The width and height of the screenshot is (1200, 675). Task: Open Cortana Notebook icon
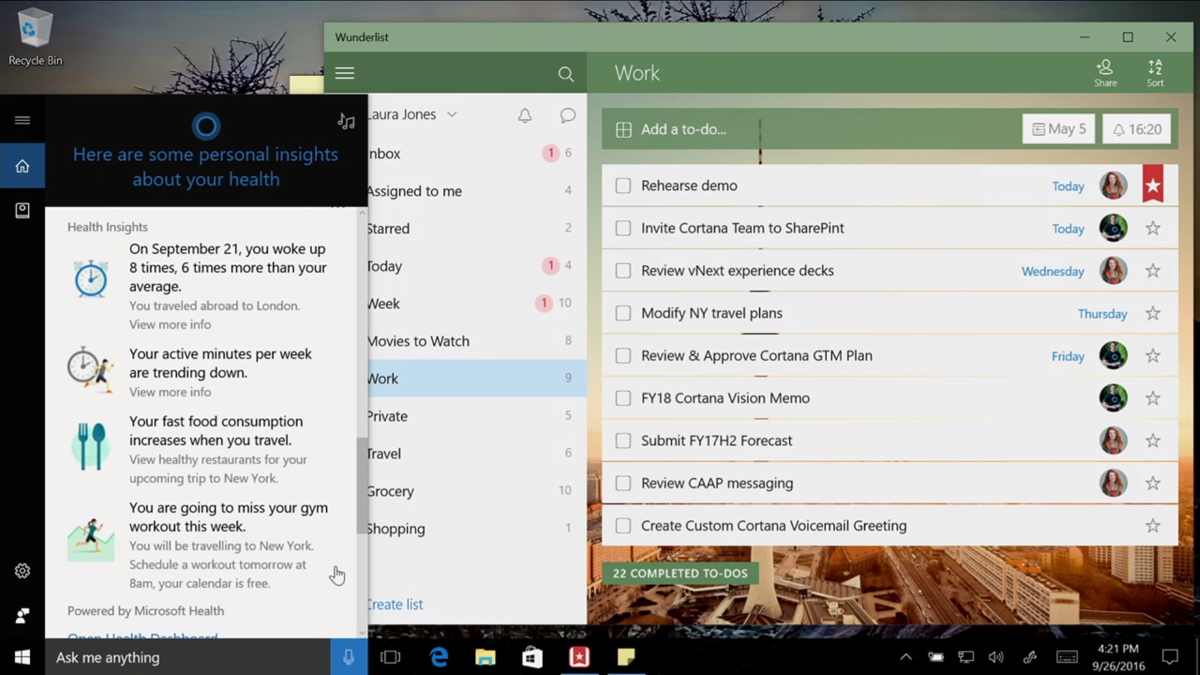pos(22,211)
